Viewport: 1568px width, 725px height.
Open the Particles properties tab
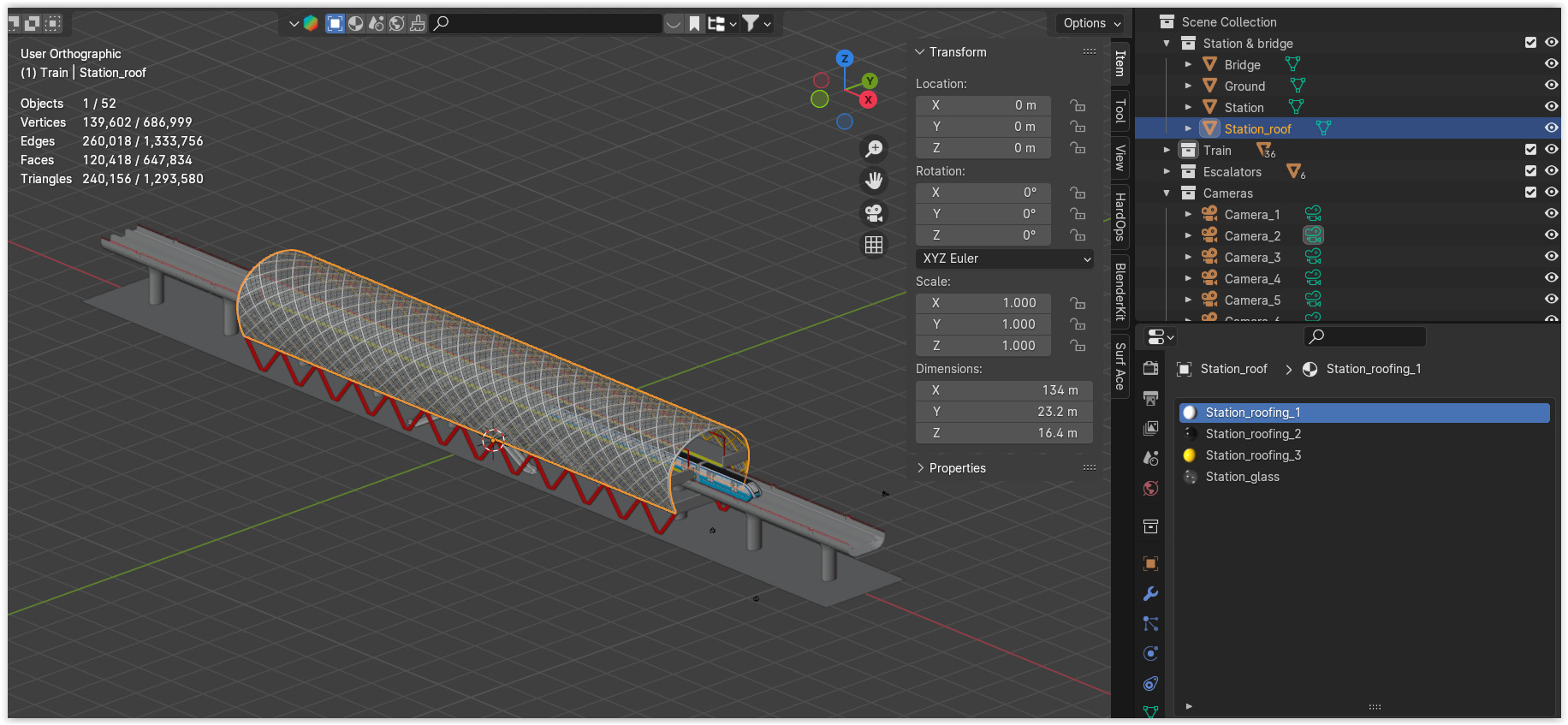click(1151, 624)
